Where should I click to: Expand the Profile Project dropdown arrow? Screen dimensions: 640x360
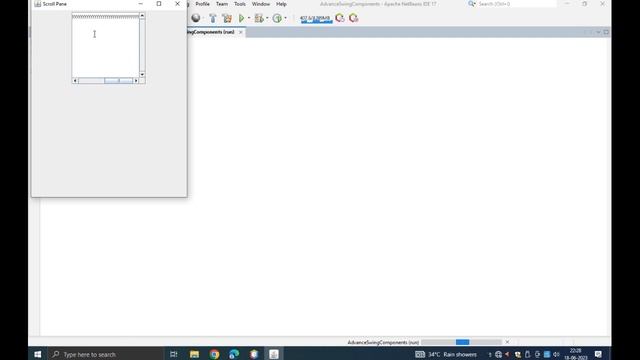point(285,18)
